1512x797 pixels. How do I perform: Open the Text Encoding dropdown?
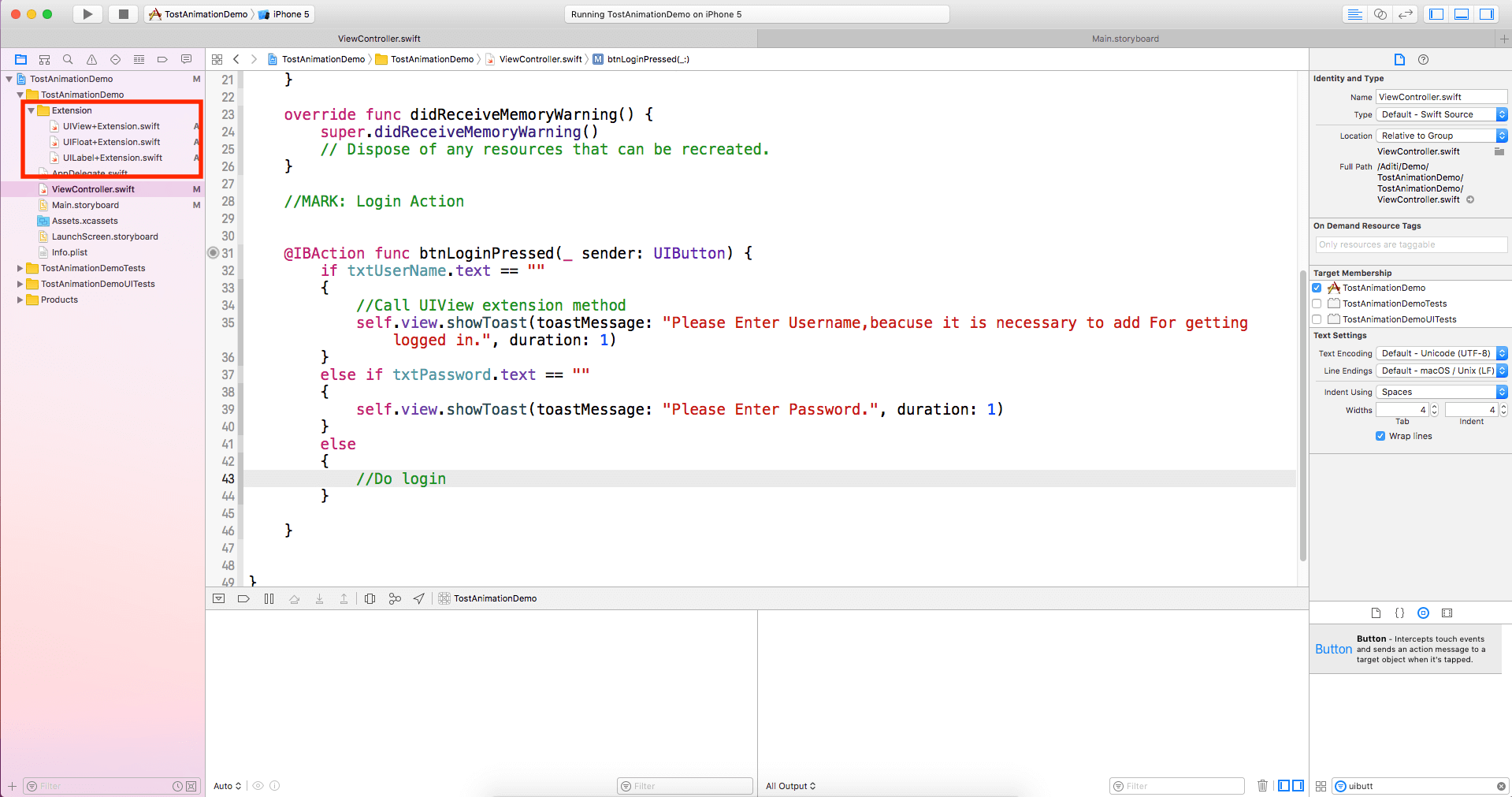(x=1441, y=353)
